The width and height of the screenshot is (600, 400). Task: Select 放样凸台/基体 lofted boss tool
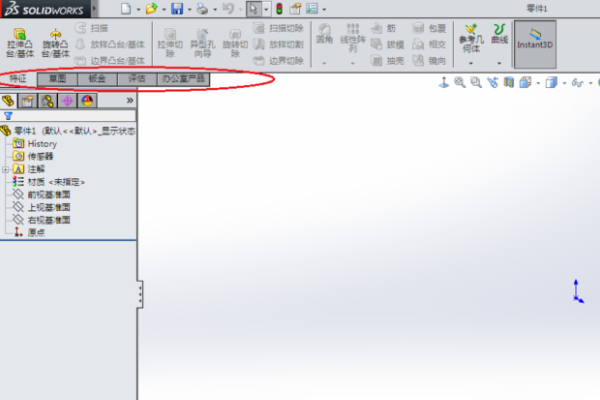110,44
